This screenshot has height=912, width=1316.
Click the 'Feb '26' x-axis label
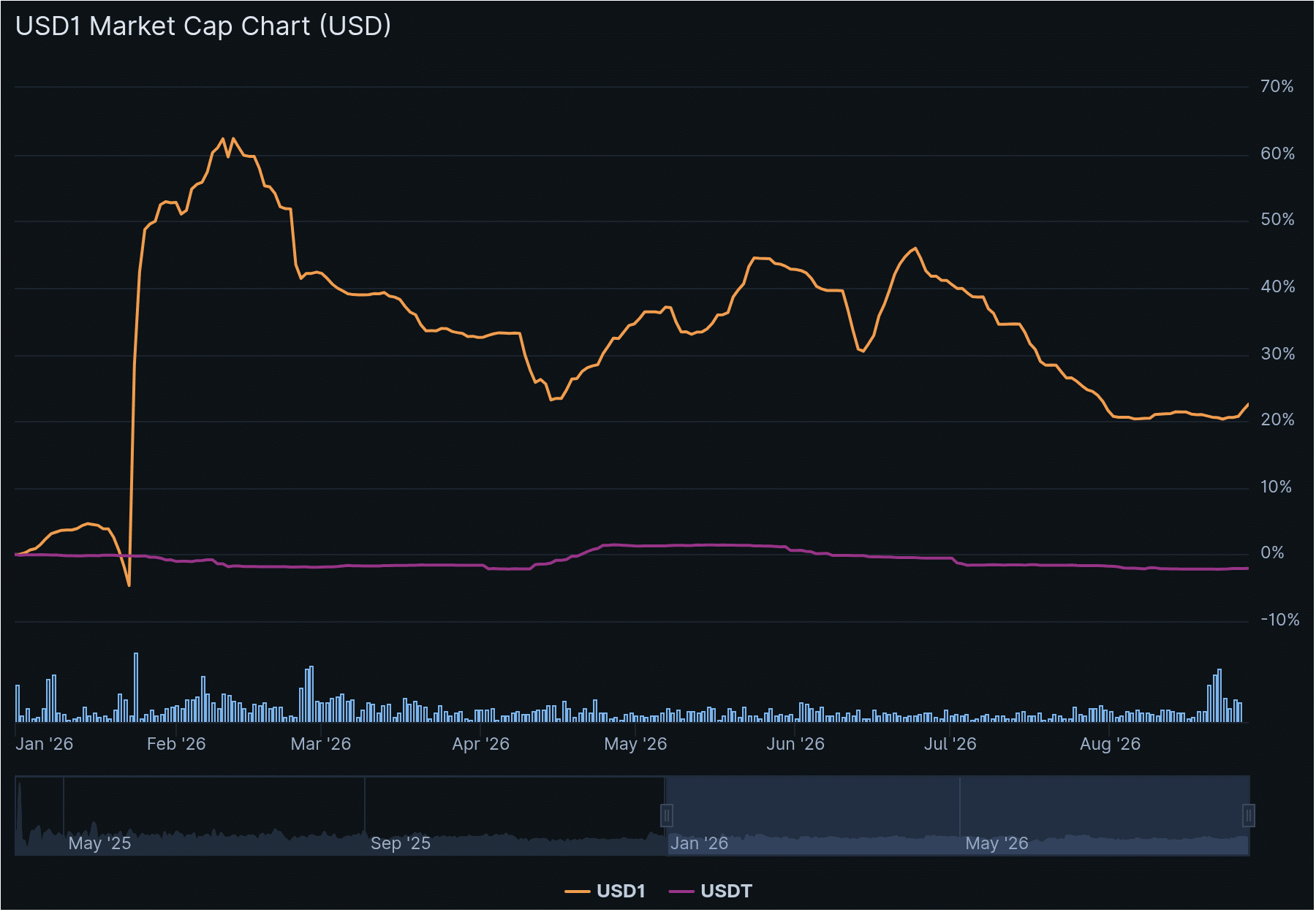(x=176, y=744)
